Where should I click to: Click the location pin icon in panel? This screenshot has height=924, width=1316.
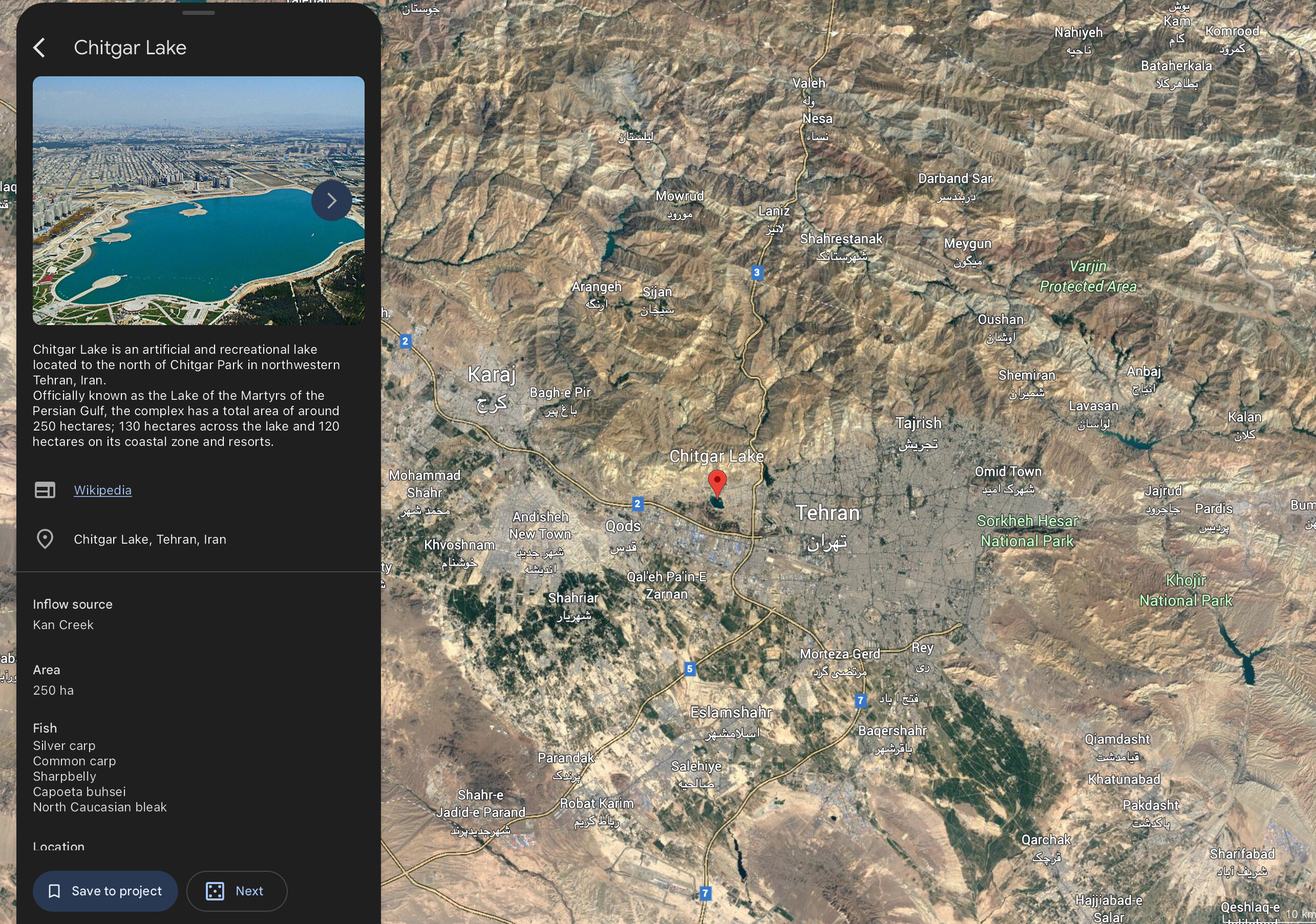tap(45, 539)
